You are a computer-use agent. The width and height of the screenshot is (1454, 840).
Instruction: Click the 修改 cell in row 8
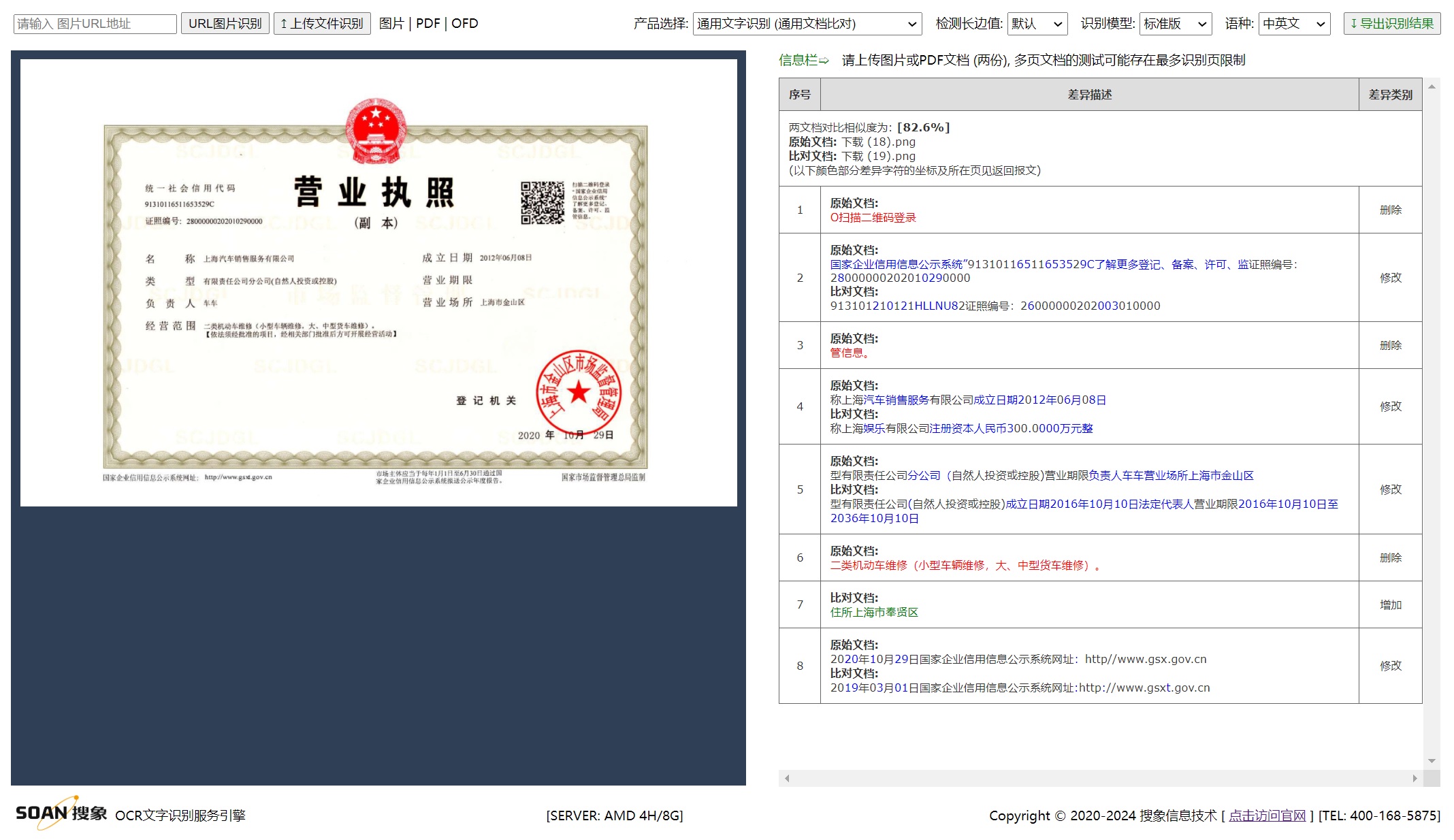click(x=1391, y=666)
